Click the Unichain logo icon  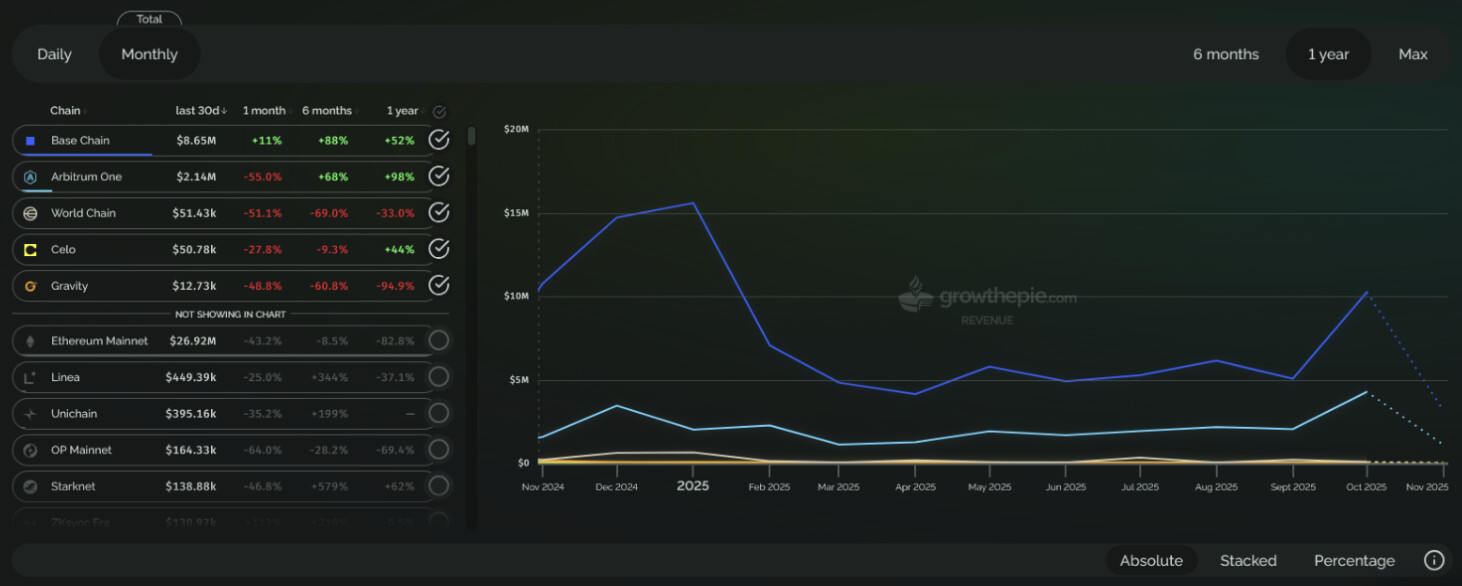[x=30, y=414]
